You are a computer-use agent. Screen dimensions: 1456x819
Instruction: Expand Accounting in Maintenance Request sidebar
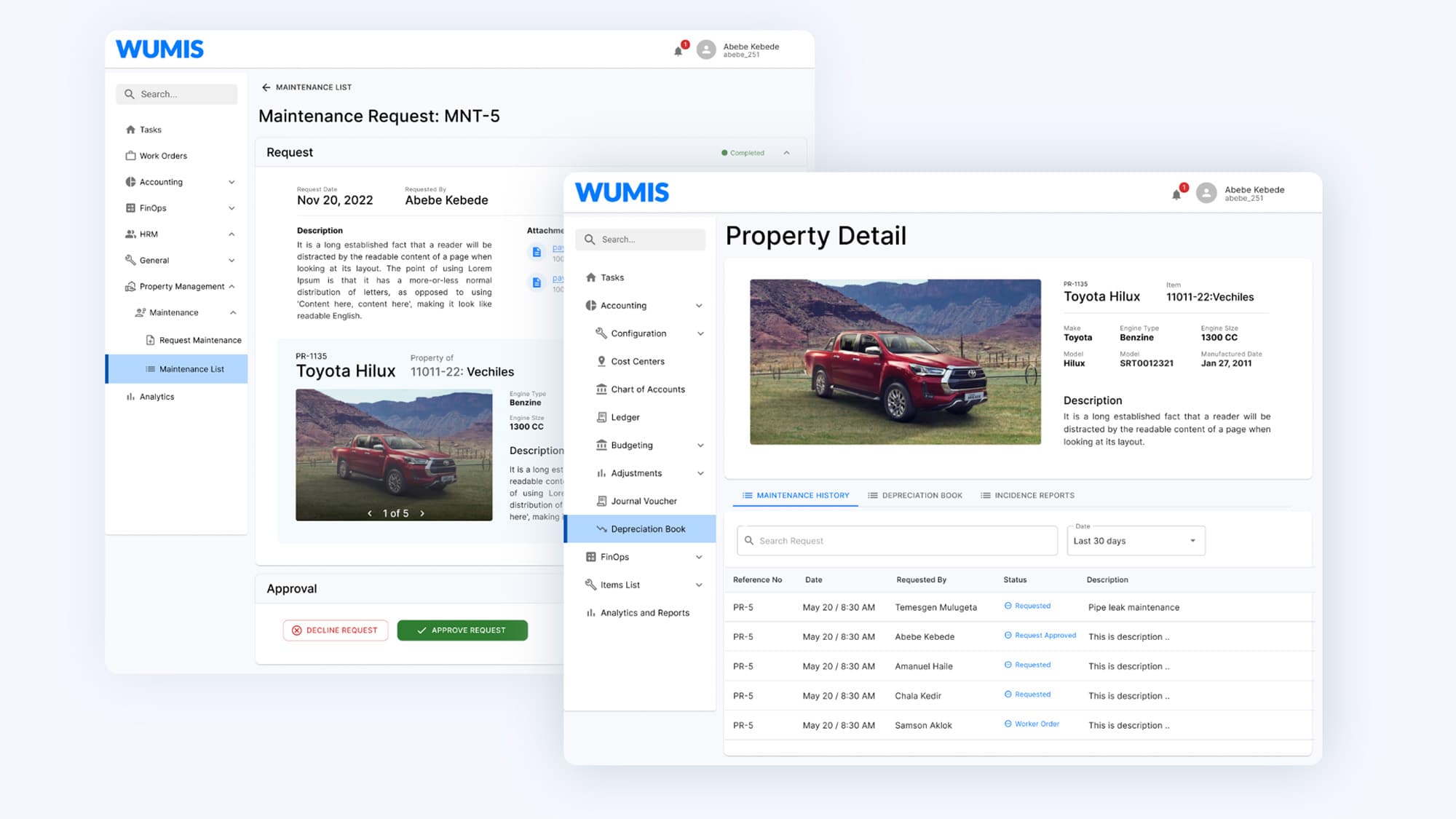(232, 182)
